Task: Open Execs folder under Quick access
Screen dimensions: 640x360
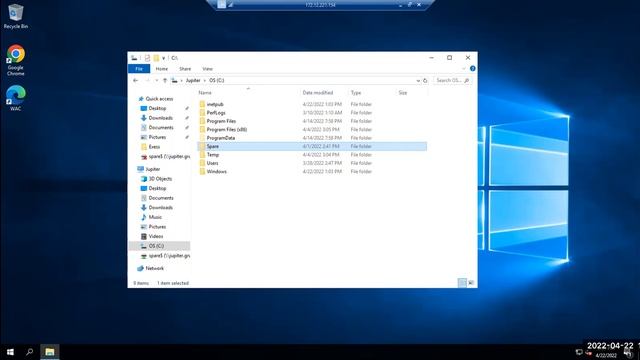Action: (x=154, y=147)
